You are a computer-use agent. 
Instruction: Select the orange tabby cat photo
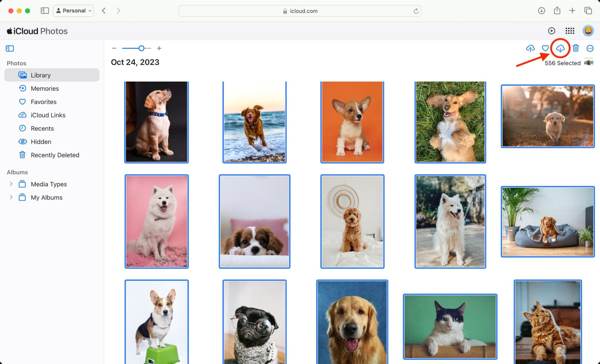(548, 322)
